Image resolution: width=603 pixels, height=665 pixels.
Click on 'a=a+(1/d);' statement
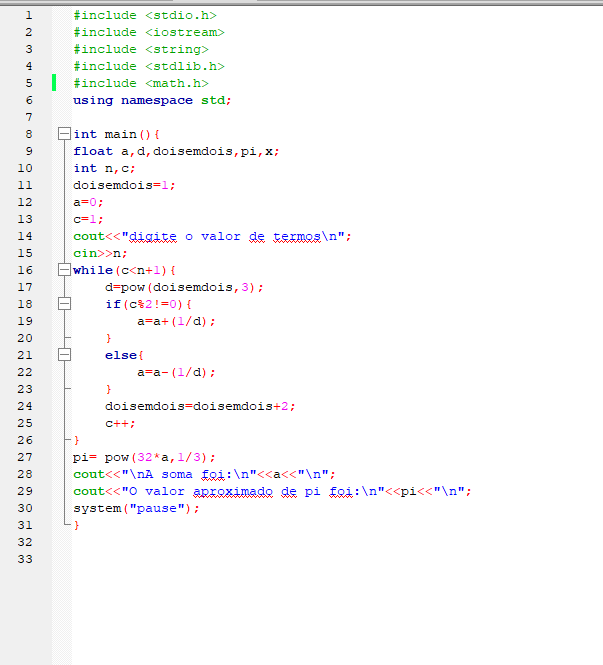tap(176, 321)
